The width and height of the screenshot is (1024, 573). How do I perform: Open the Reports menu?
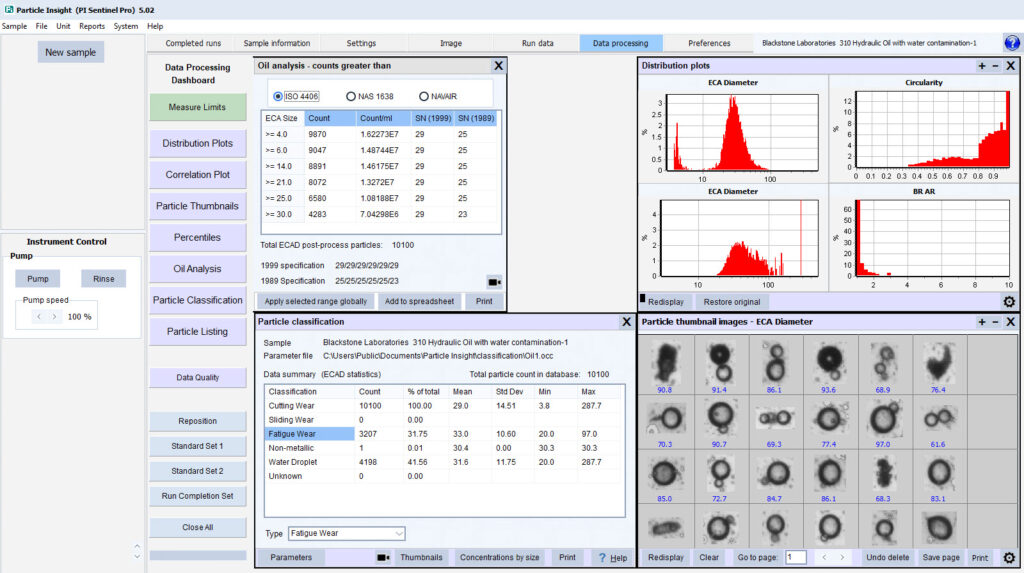pos(92,26)
